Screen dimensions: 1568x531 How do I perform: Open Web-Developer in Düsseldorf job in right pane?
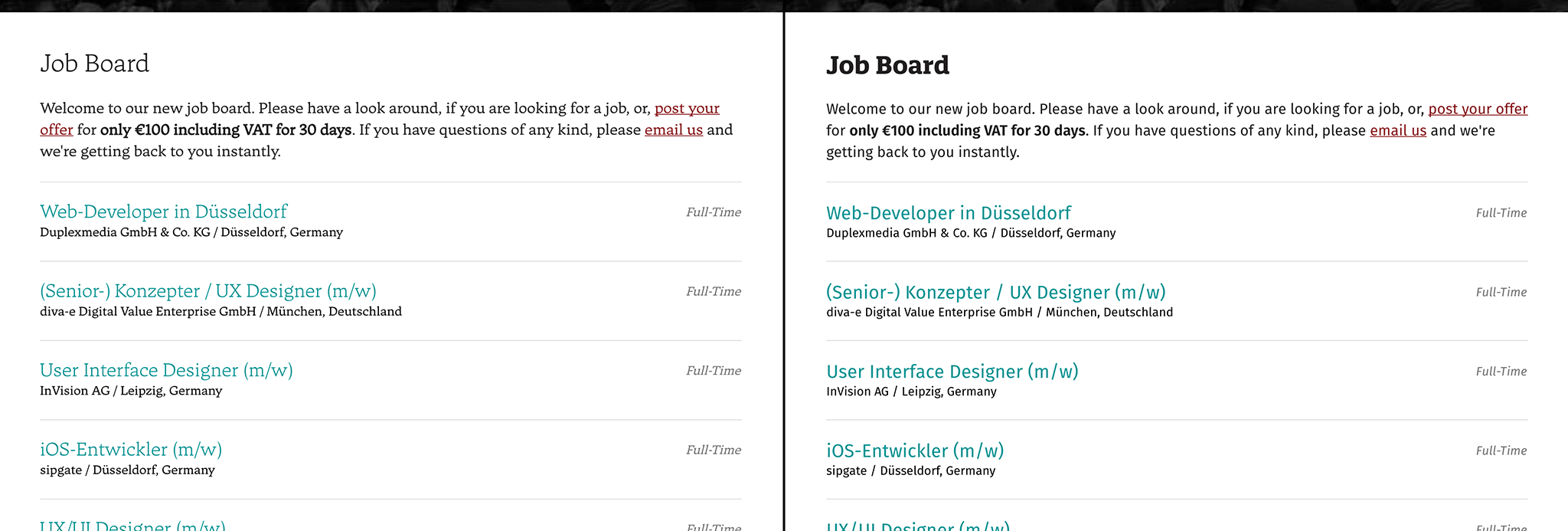[948, 213]
